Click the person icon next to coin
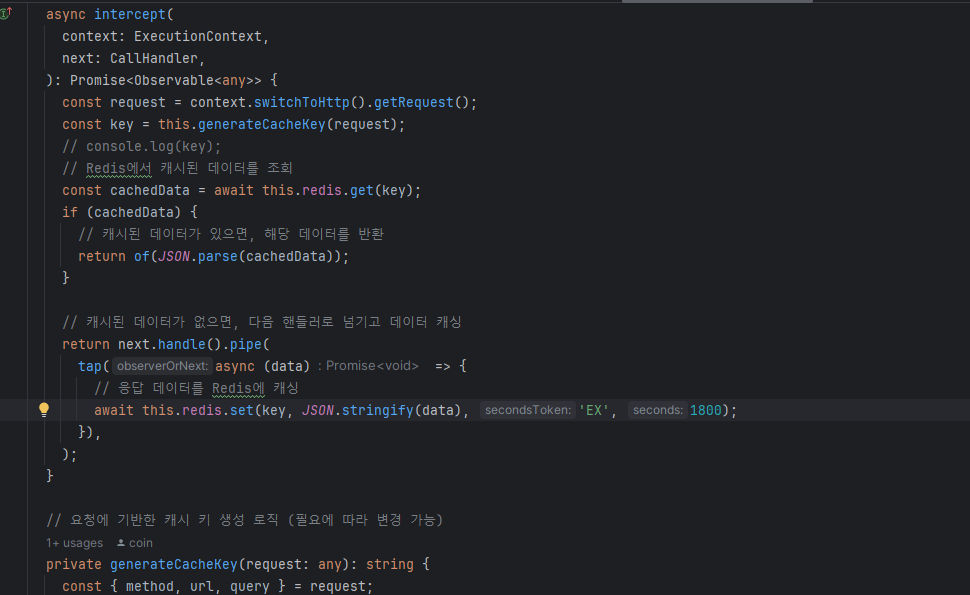The height and width of the screenshot is (595, 970). point(121,543)
